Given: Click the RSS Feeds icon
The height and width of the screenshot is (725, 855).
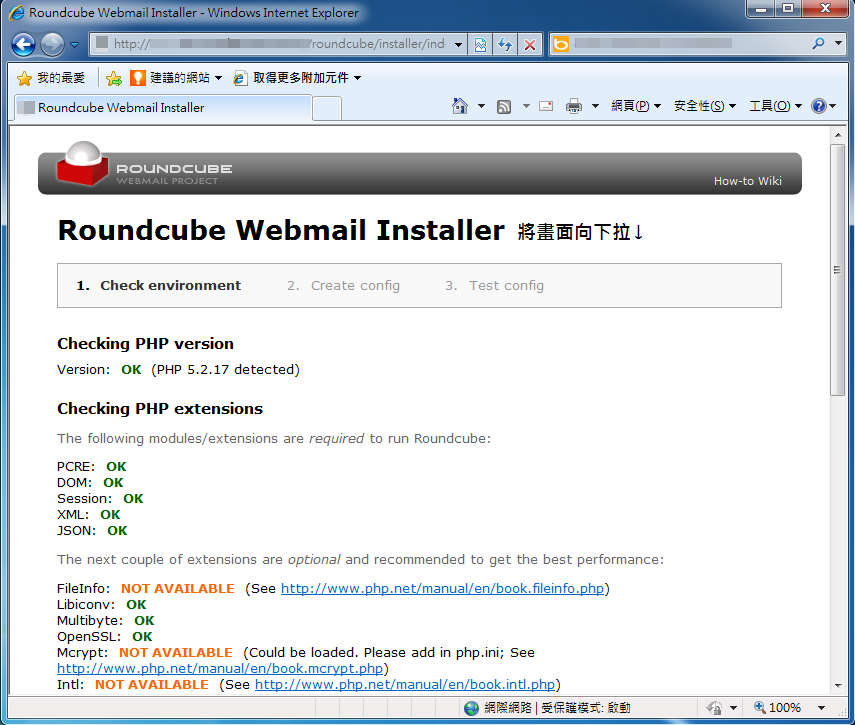Looking at the screenshot, I should point(504,106).
